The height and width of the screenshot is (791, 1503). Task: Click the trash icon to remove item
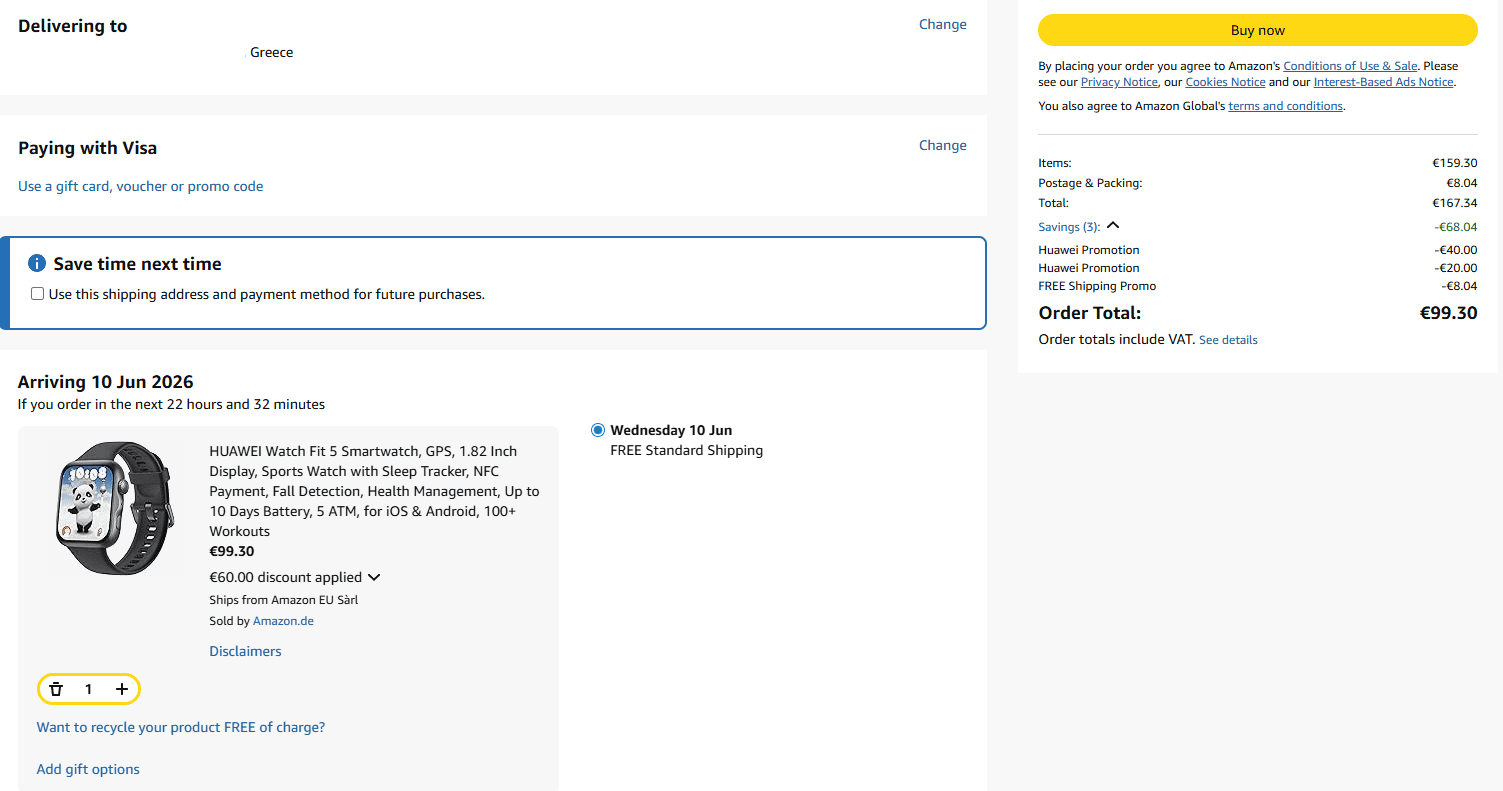pyautogui.click(x=56, y=689)
